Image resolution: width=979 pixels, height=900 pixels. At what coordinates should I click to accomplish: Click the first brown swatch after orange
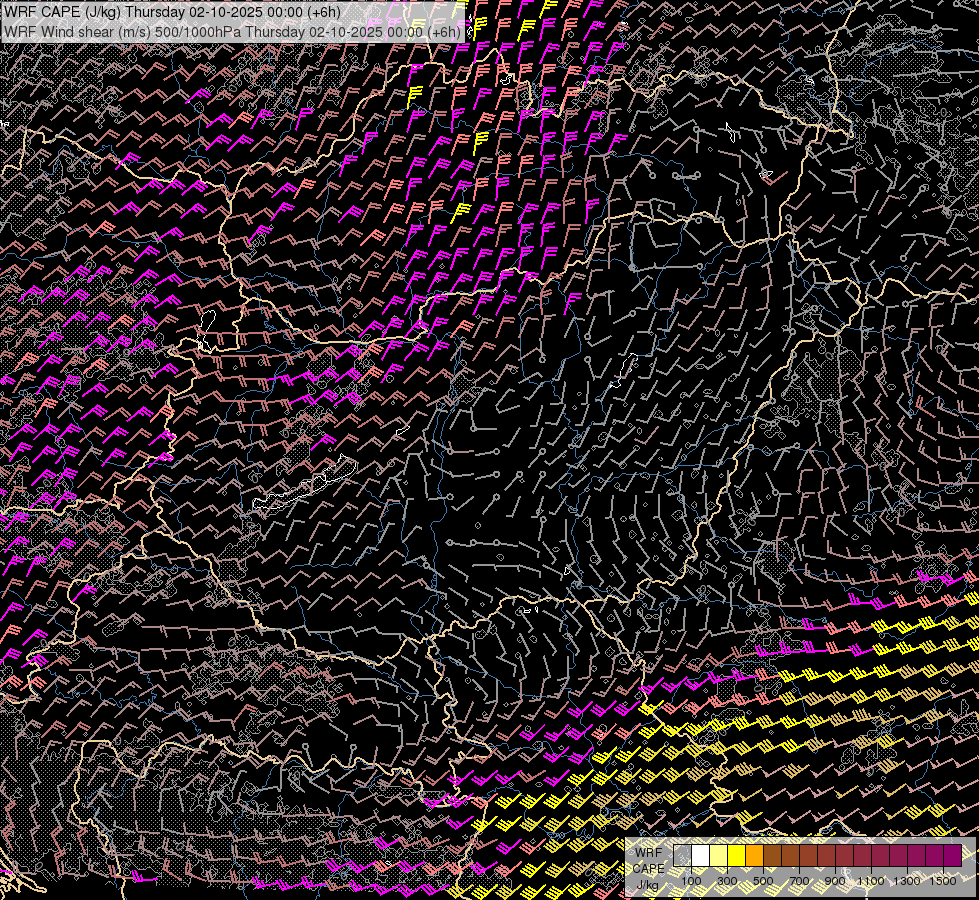(772, 856)
